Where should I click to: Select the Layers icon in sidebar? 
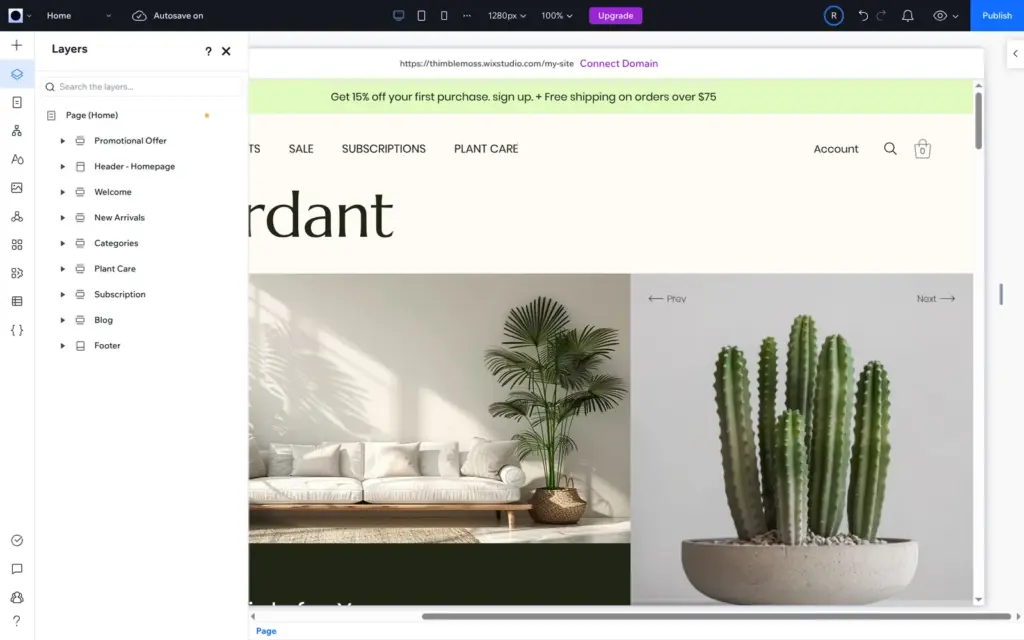pos(17,74)
